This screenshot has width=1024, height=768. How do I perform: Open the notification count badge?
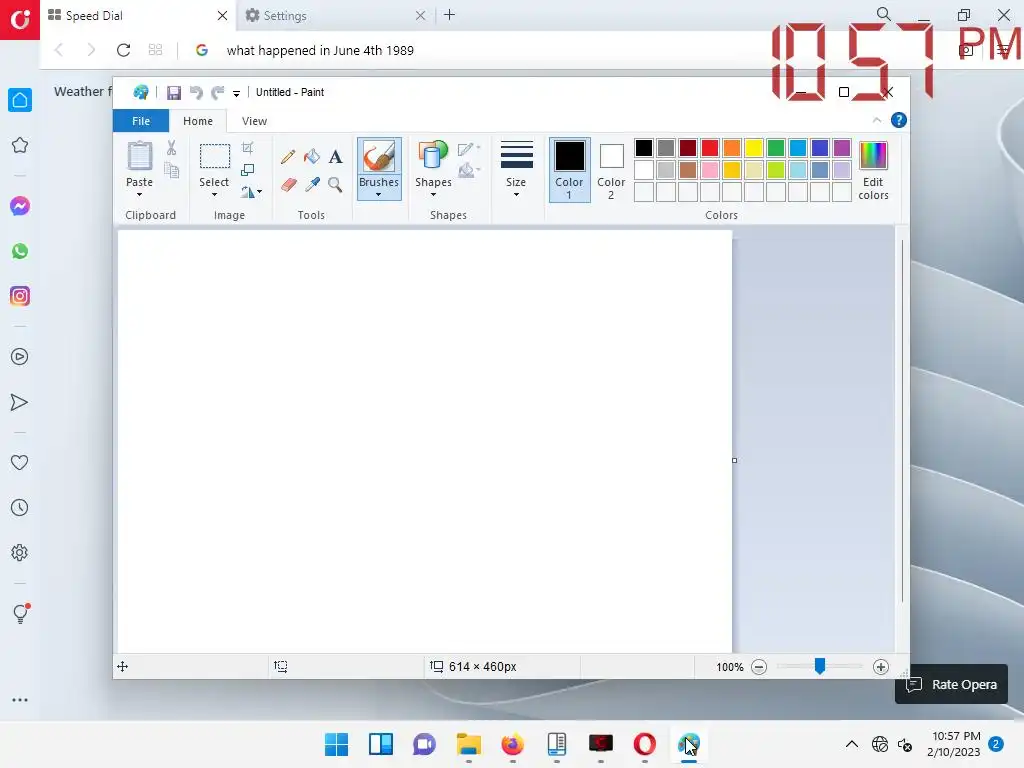(x=996, y=744)
